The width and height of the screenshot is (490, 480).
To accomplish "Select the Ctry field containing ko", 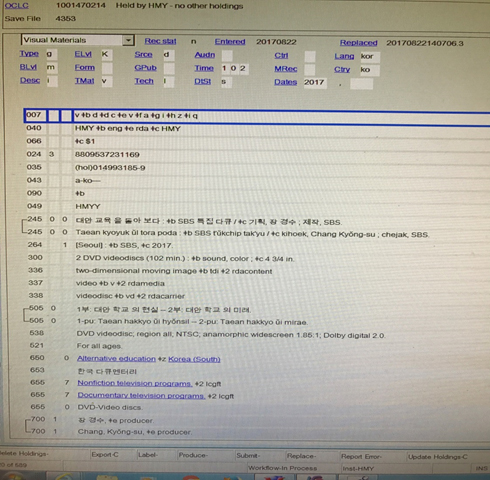I will (x=370, y=70).
